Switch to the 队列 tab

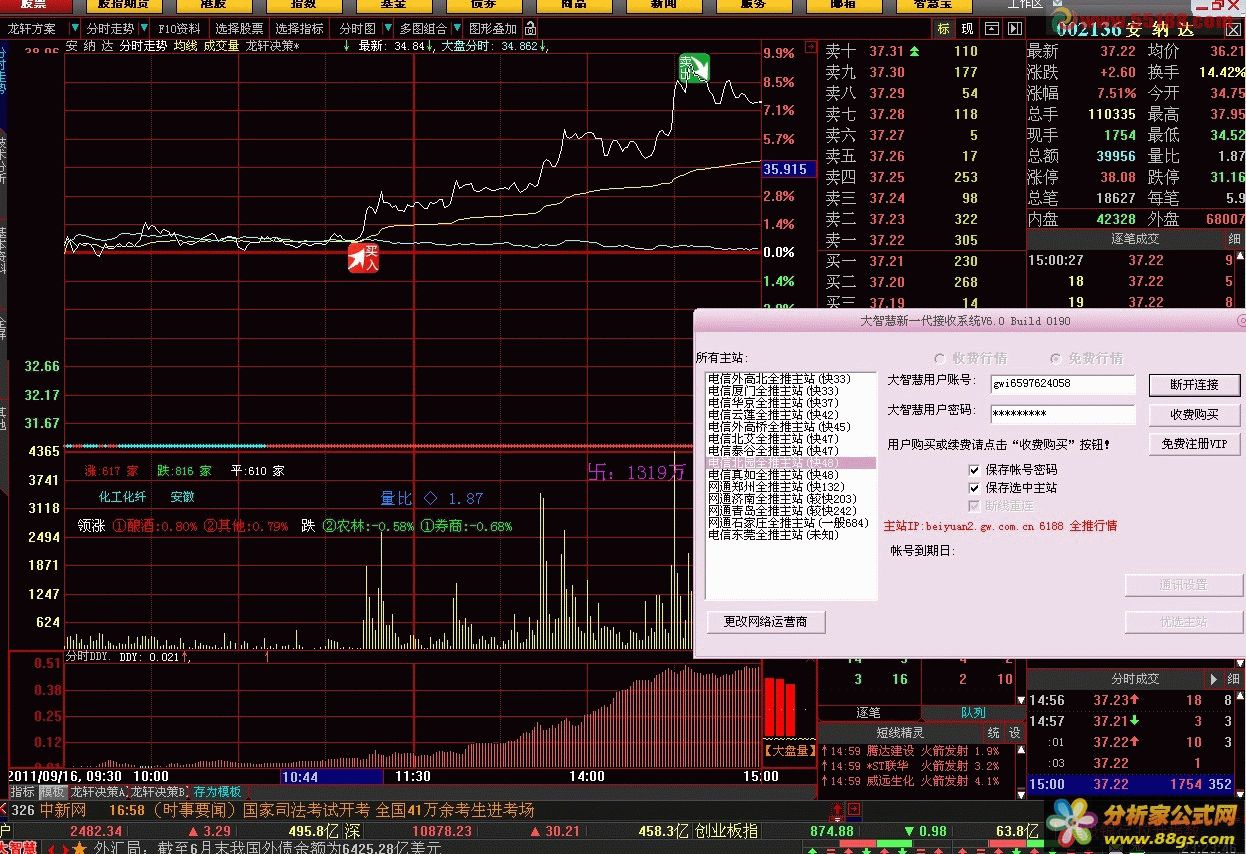click(x=973, y=713)
